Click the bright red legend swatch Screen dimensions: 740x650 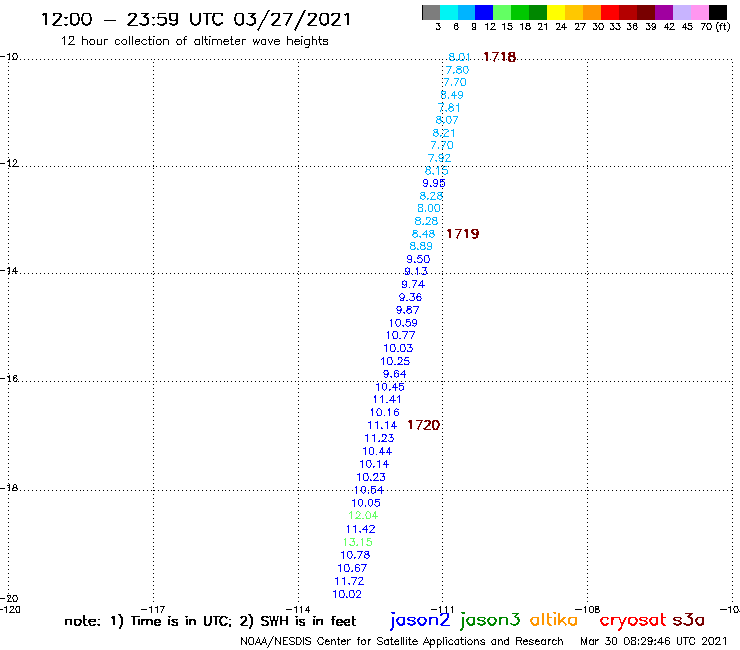click(x=610, y=12)
